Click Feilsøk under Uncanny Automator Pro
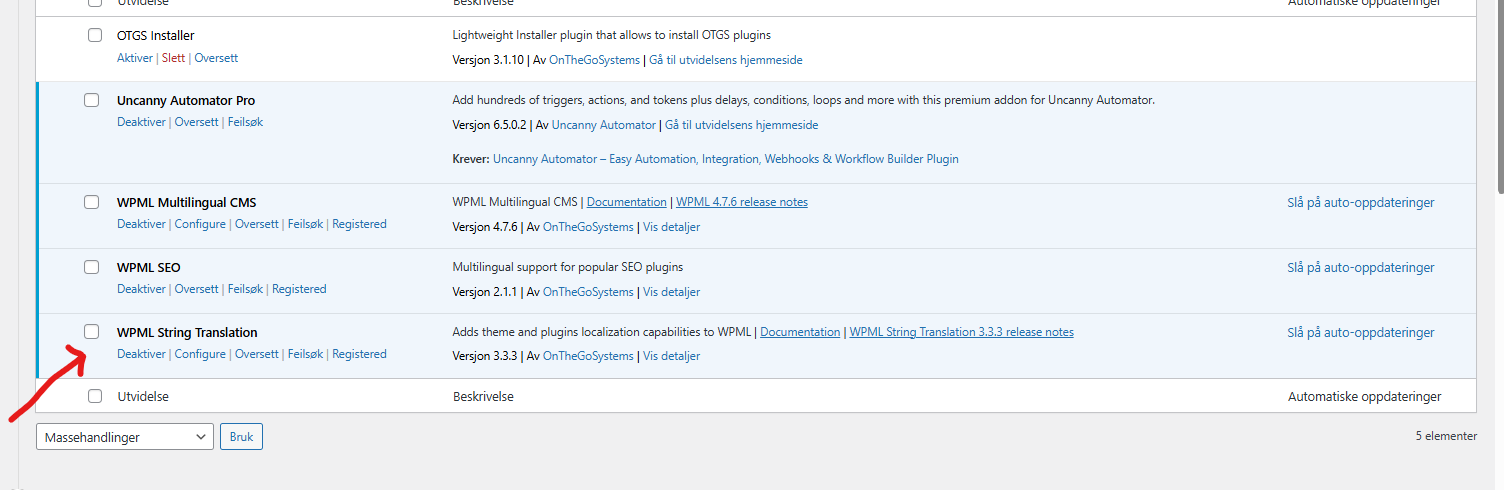Image resolution: width=1504 pixels, height=490 pixels. (245, 122)
